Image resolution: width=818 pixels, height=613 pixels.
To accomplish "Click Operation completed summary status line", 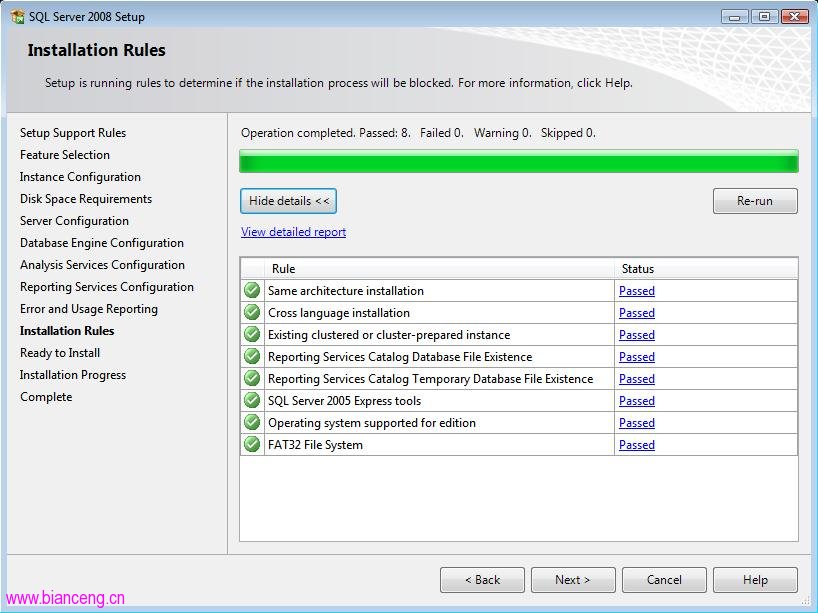I will (418, 133).
